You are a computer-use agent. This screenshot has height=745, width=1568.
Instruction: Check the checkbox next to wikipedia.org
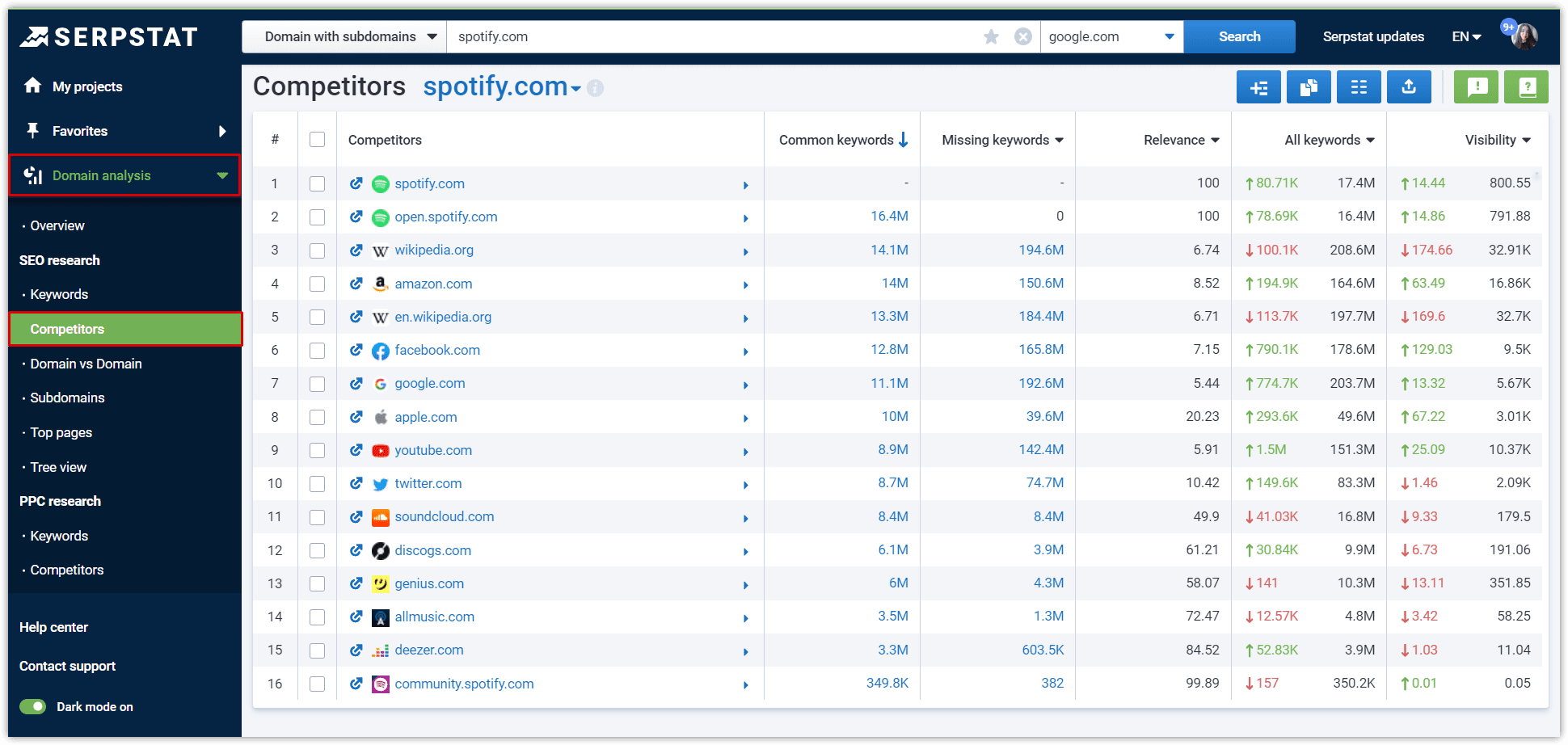(x=317, y=250)
